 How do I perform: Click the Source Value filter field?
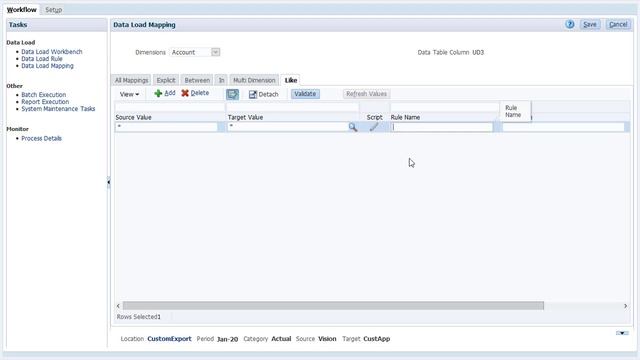(x=170, y=108)
